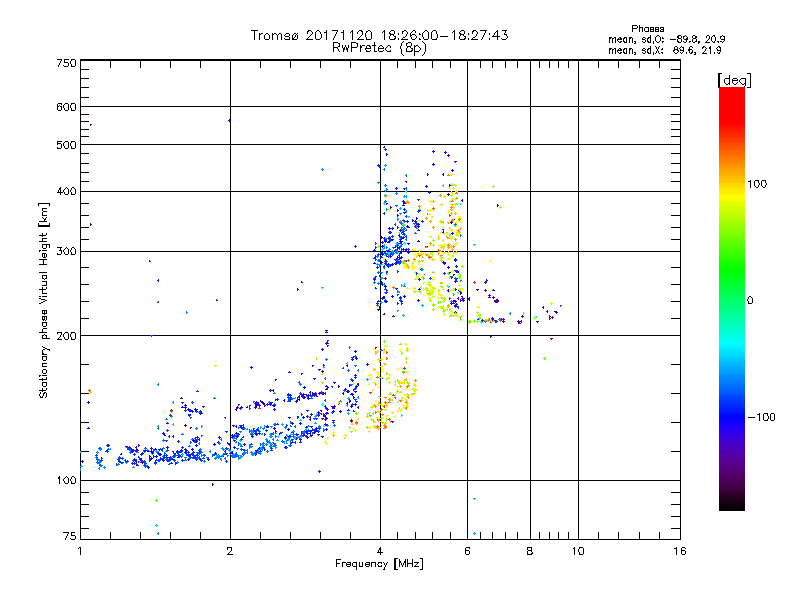800x600 pixels.
Task: Select the 'mean, sd,X: 89.6, 21.9' line
Action: click(665, 51)
